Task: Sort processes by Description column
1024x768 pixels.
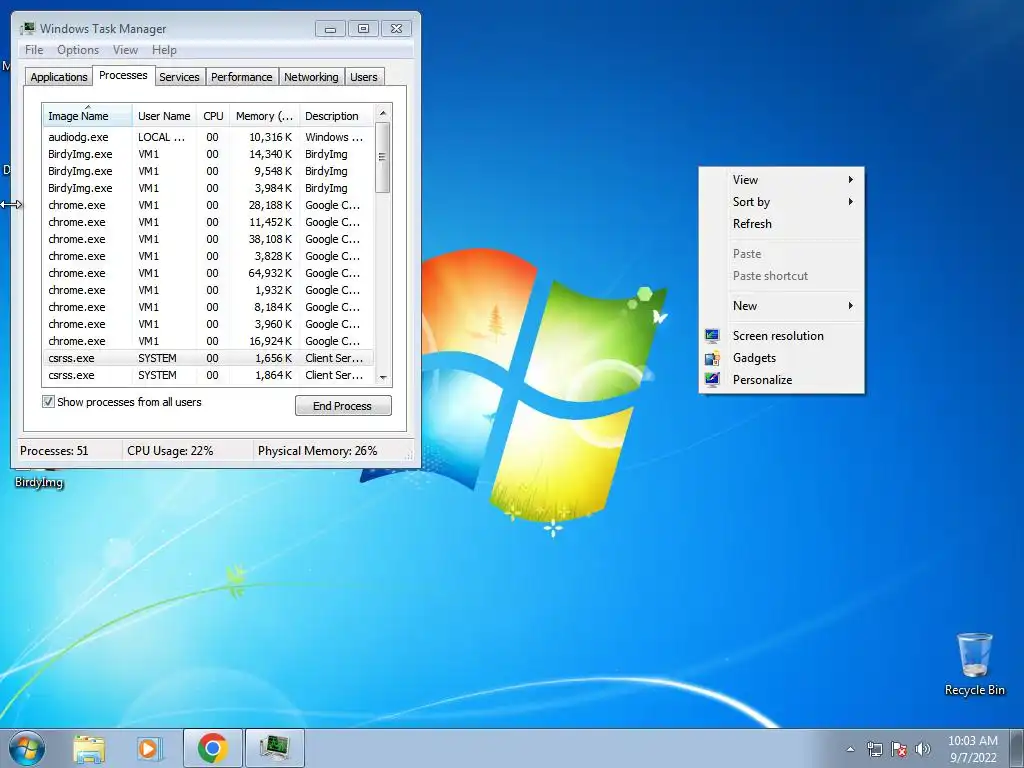Action: 336,116
